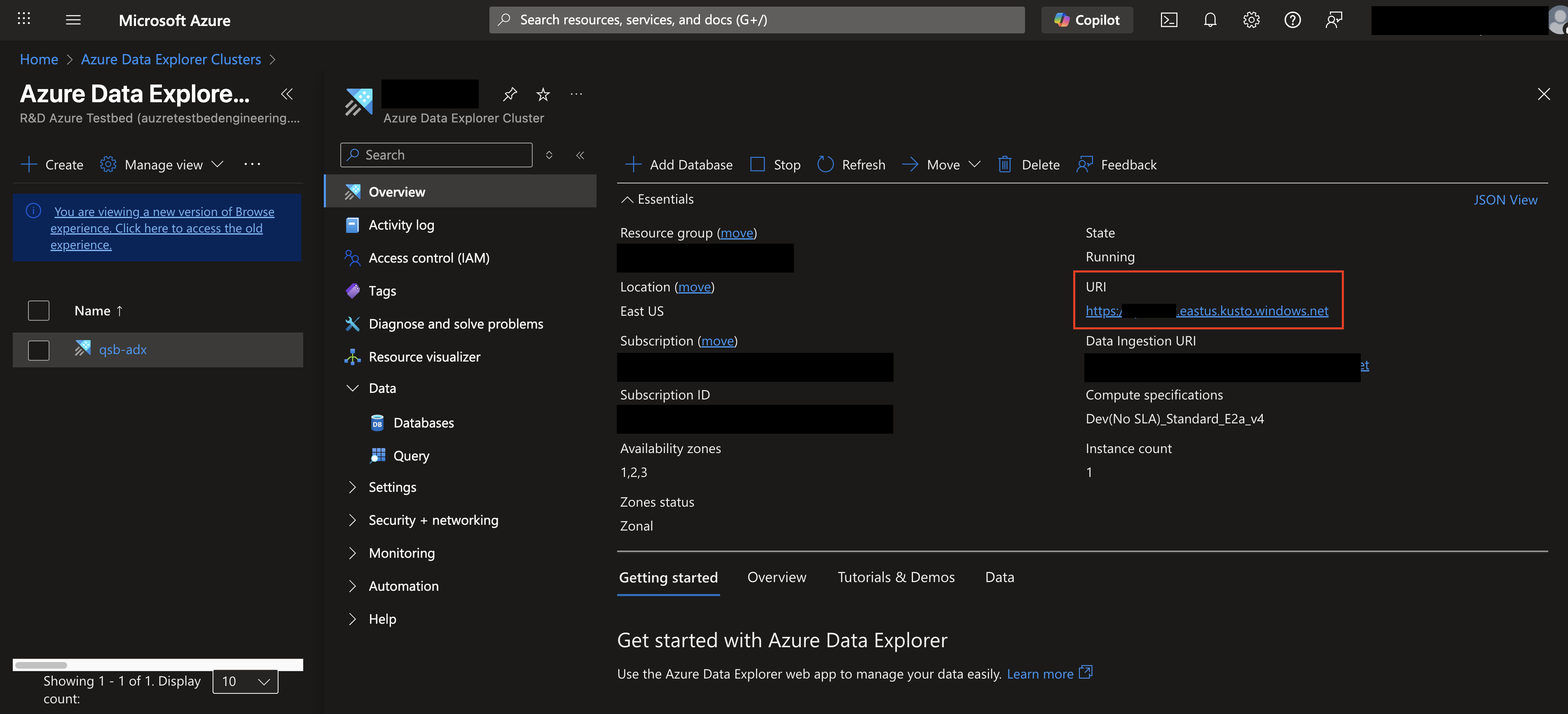The width and height of the screenshot is (1568, 714).
Task: Open the Azure portal apps grid icon
Action: click(x=24, y=19)
